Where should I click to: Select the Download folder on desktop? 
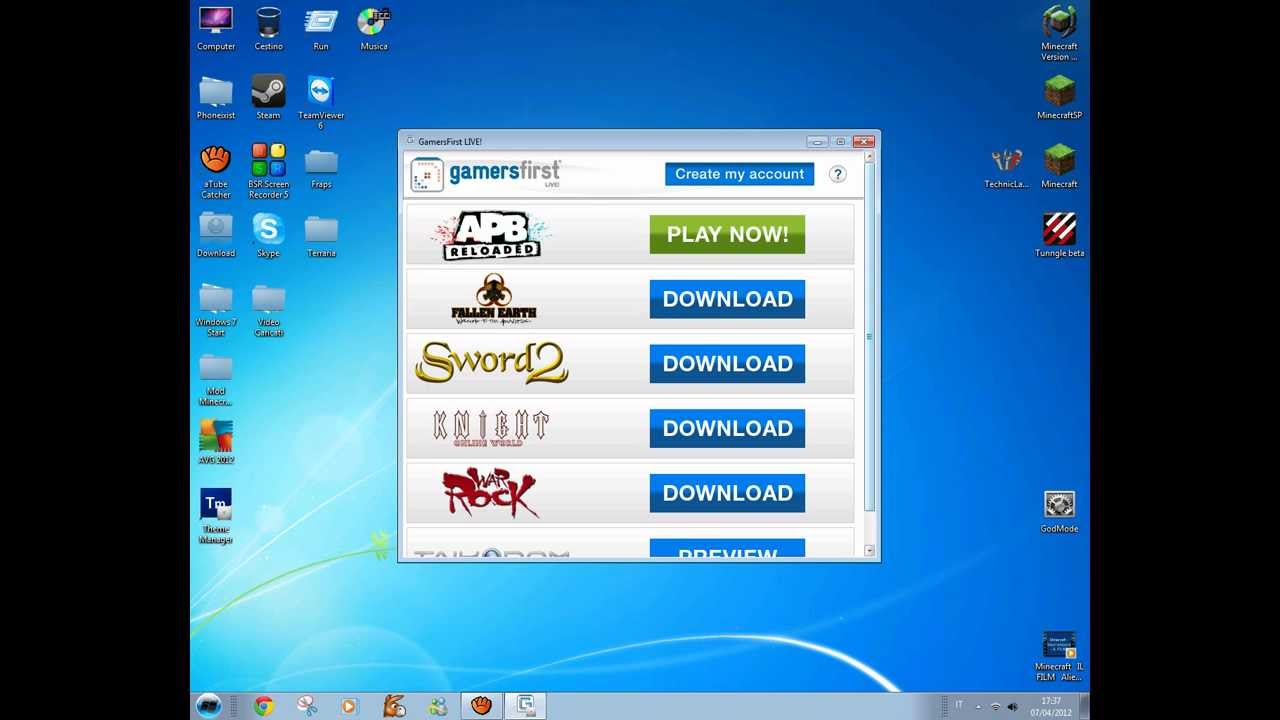[x=216, y=236]
